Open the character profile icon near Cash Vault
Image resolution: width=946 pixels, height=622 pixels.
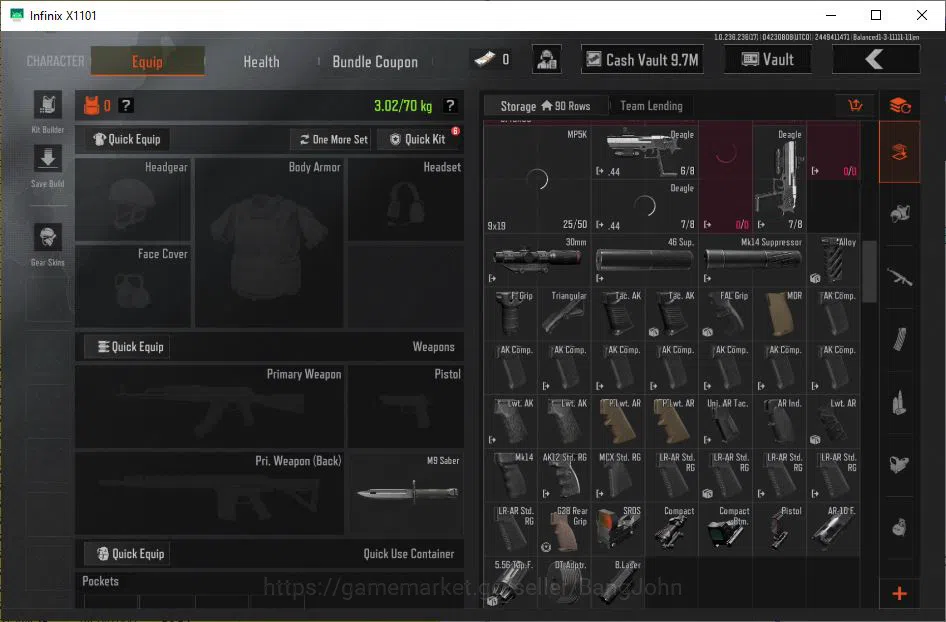[x=547, y=59]
